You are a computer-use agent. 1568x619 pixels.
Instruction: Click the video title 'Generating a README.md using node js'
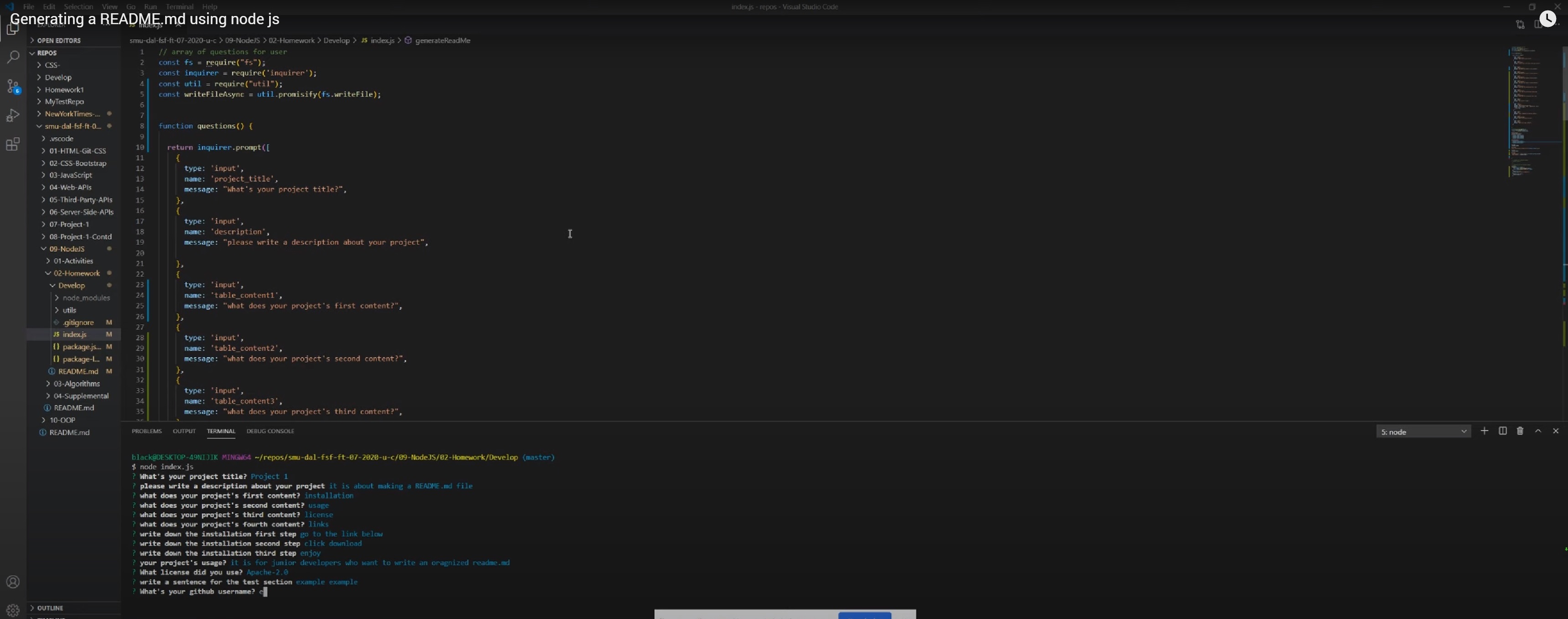tap(145, 19)
